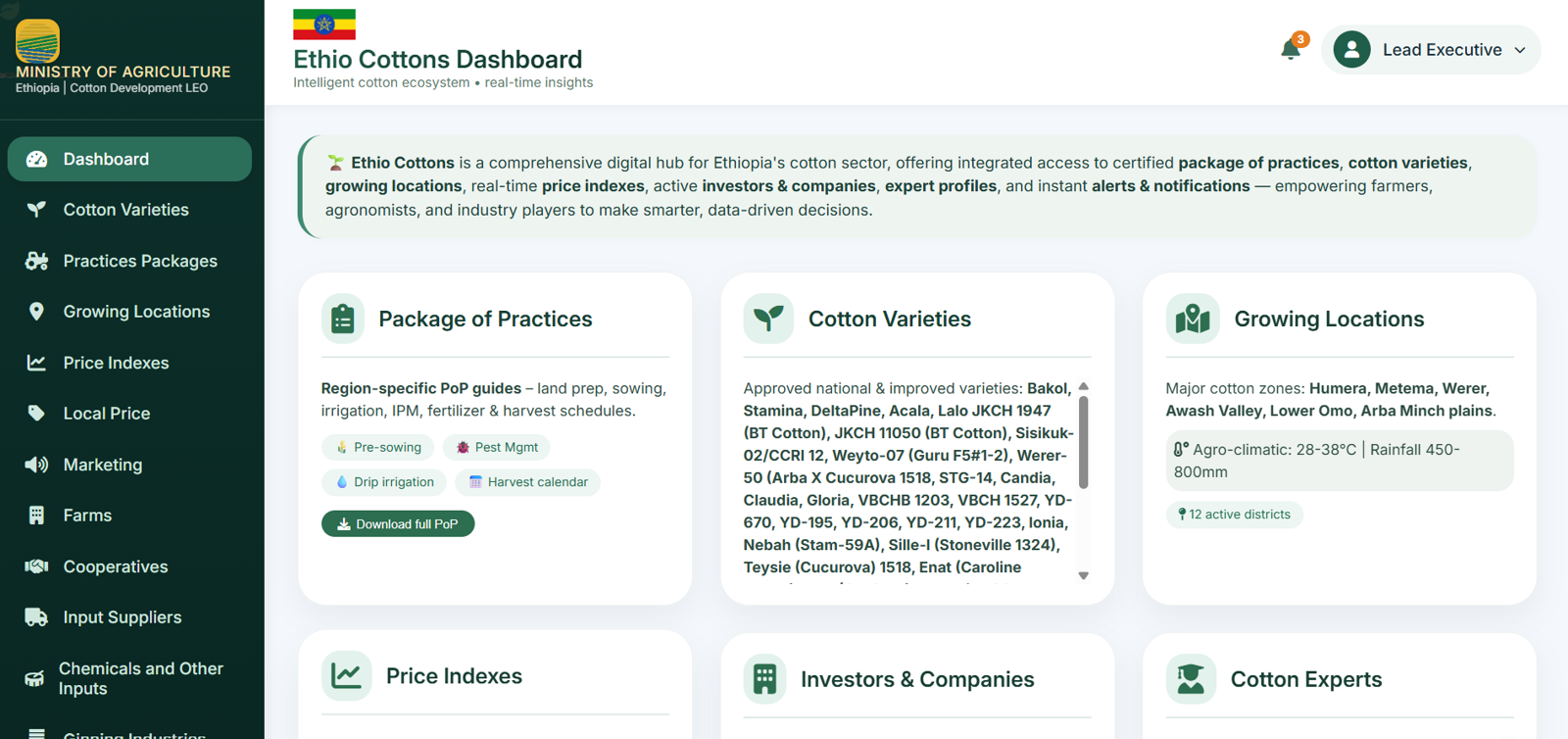Image resolution: width=1568 pixels, height=739 pixels.
Task: Open Price Indexes in sidebar menu
Action: click(x=129, y=363)
